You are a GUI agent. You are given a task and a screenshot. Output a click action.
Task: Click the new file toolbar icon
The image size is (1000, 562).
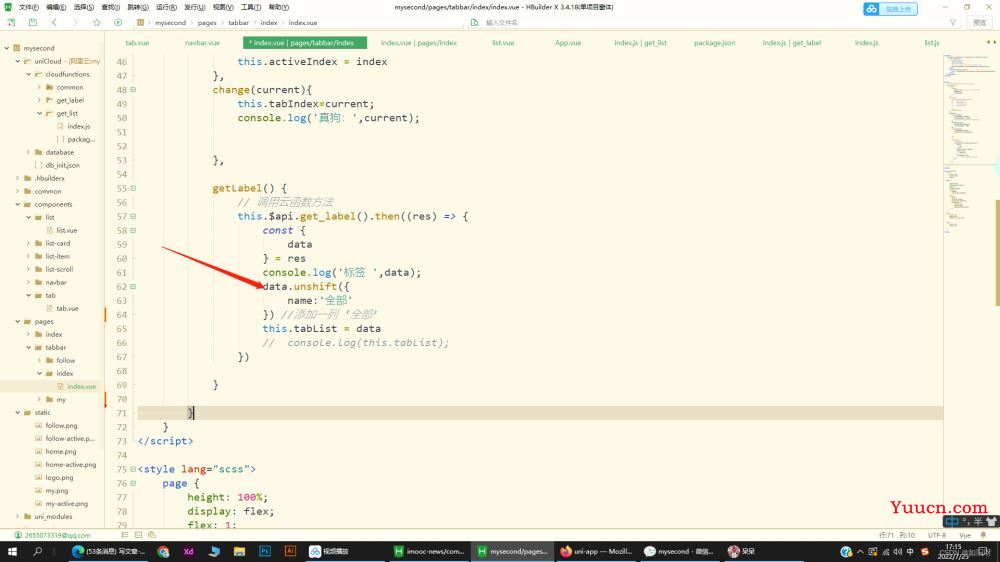pos(11,22)
